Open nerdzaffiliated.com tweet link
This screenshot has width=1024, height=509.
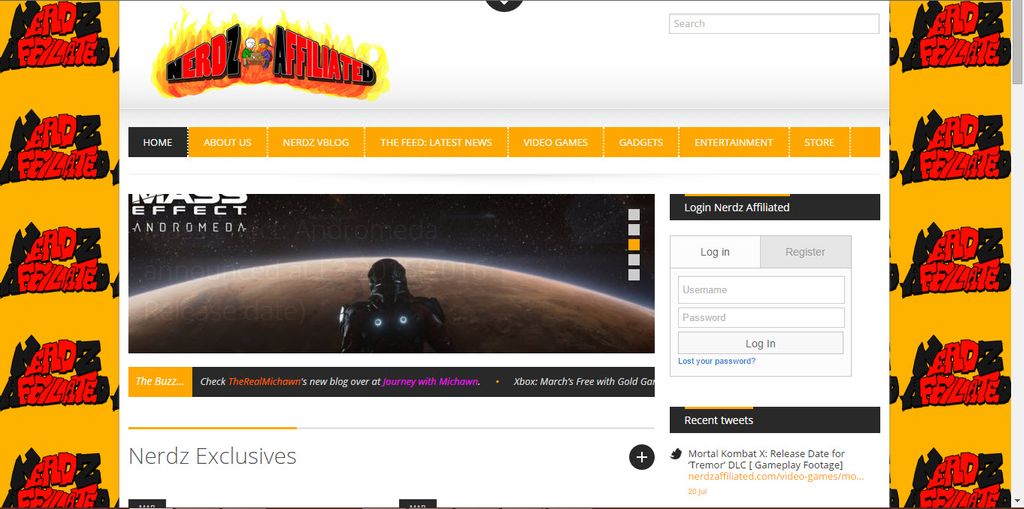pyautogui.click(x=776, y=476)
